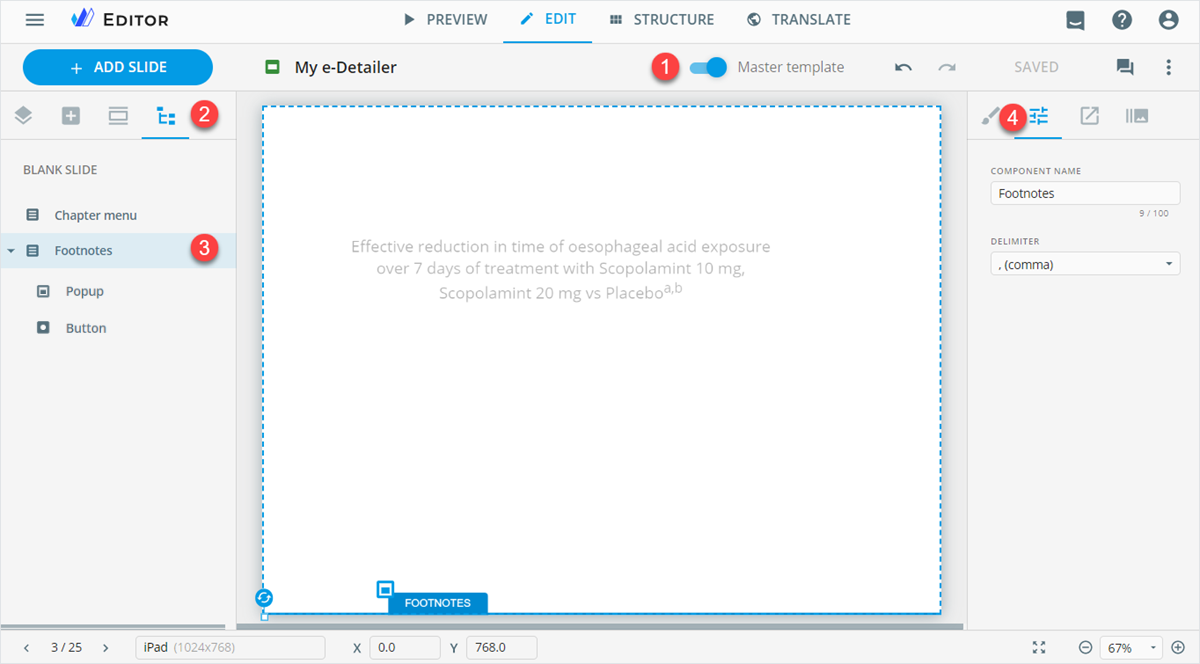Open the comments chat icon
Image resolution: width=1200 pixels, height=664 pixels.
coord(1125,68)
